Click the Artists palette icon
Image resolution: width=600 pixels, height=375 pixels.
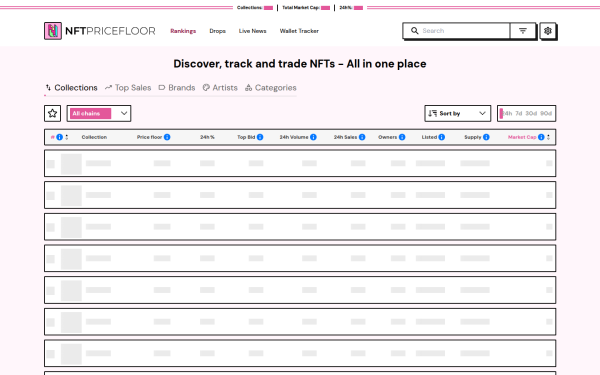tap(206, 88)
